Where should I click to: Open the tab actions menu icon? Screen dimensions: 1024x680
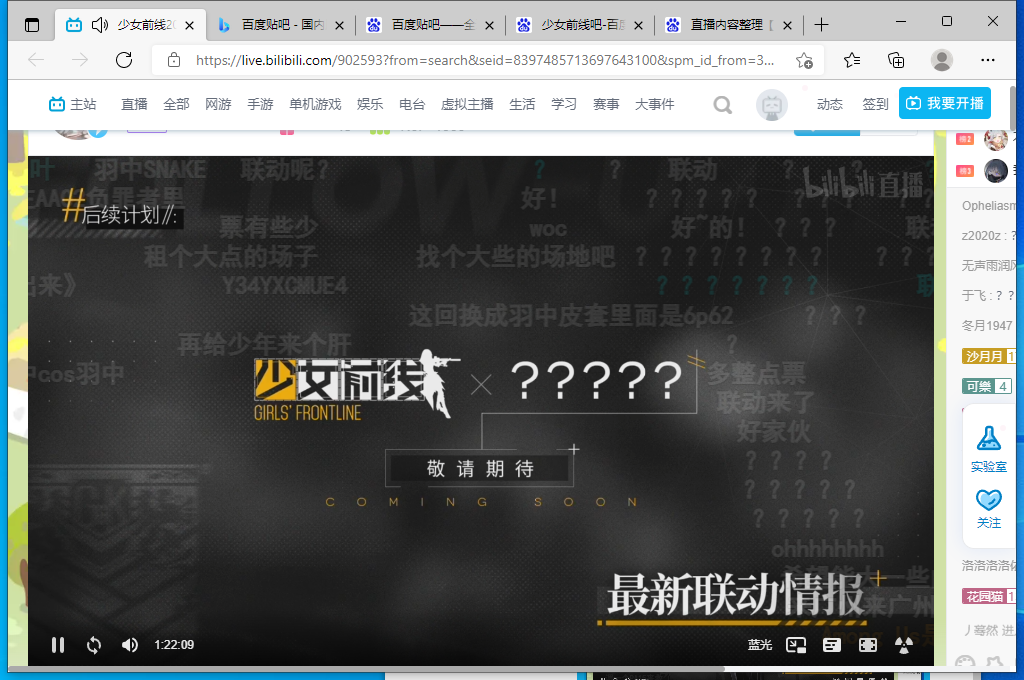(x=31, y=25)
